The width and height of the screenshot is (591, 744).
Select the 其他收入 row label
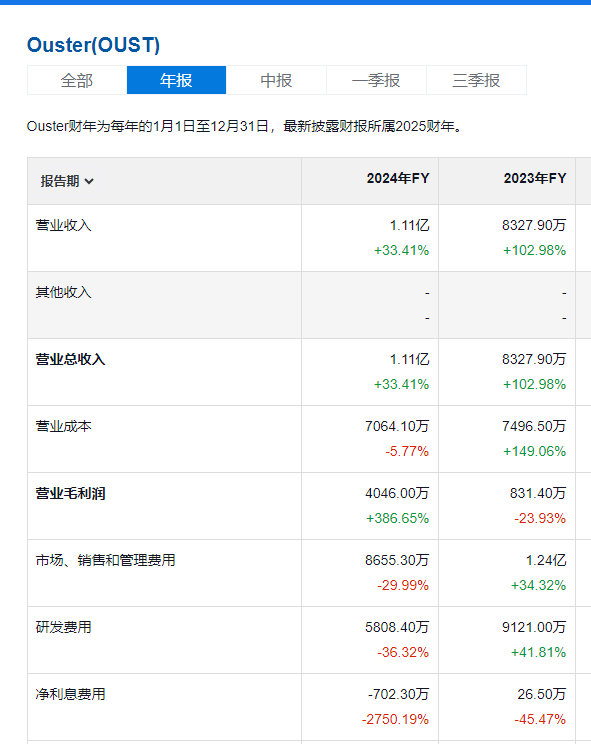[64, 292]
